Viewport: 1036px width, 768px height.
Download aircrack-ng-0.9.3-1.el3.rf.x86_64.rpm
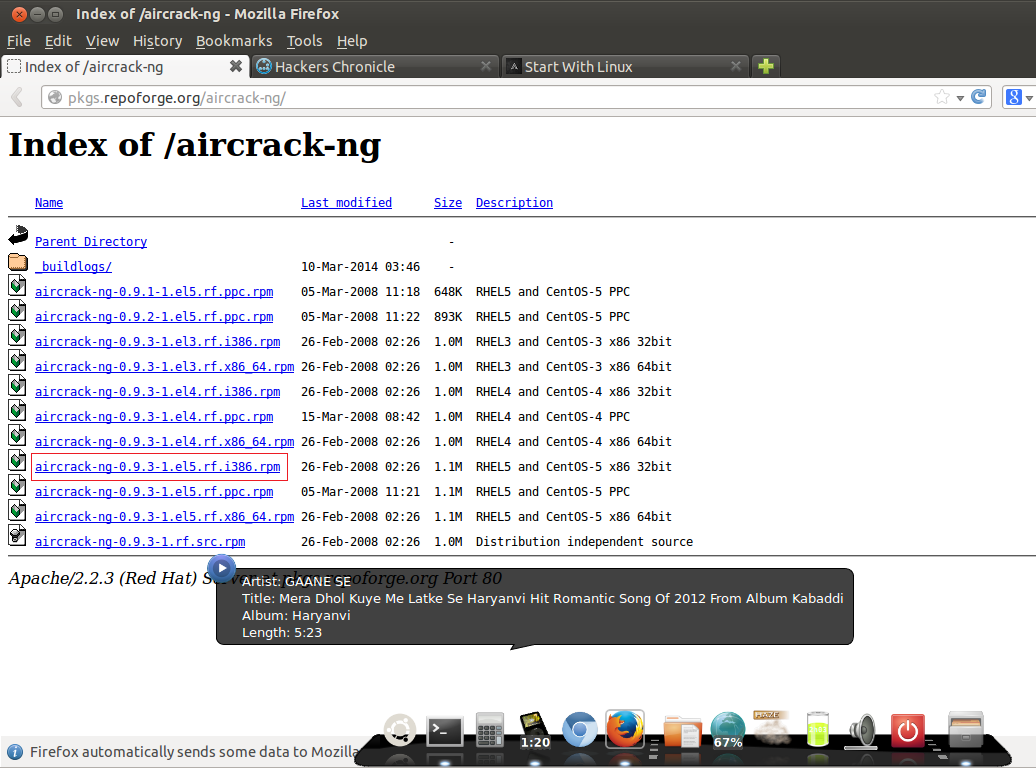165,367
